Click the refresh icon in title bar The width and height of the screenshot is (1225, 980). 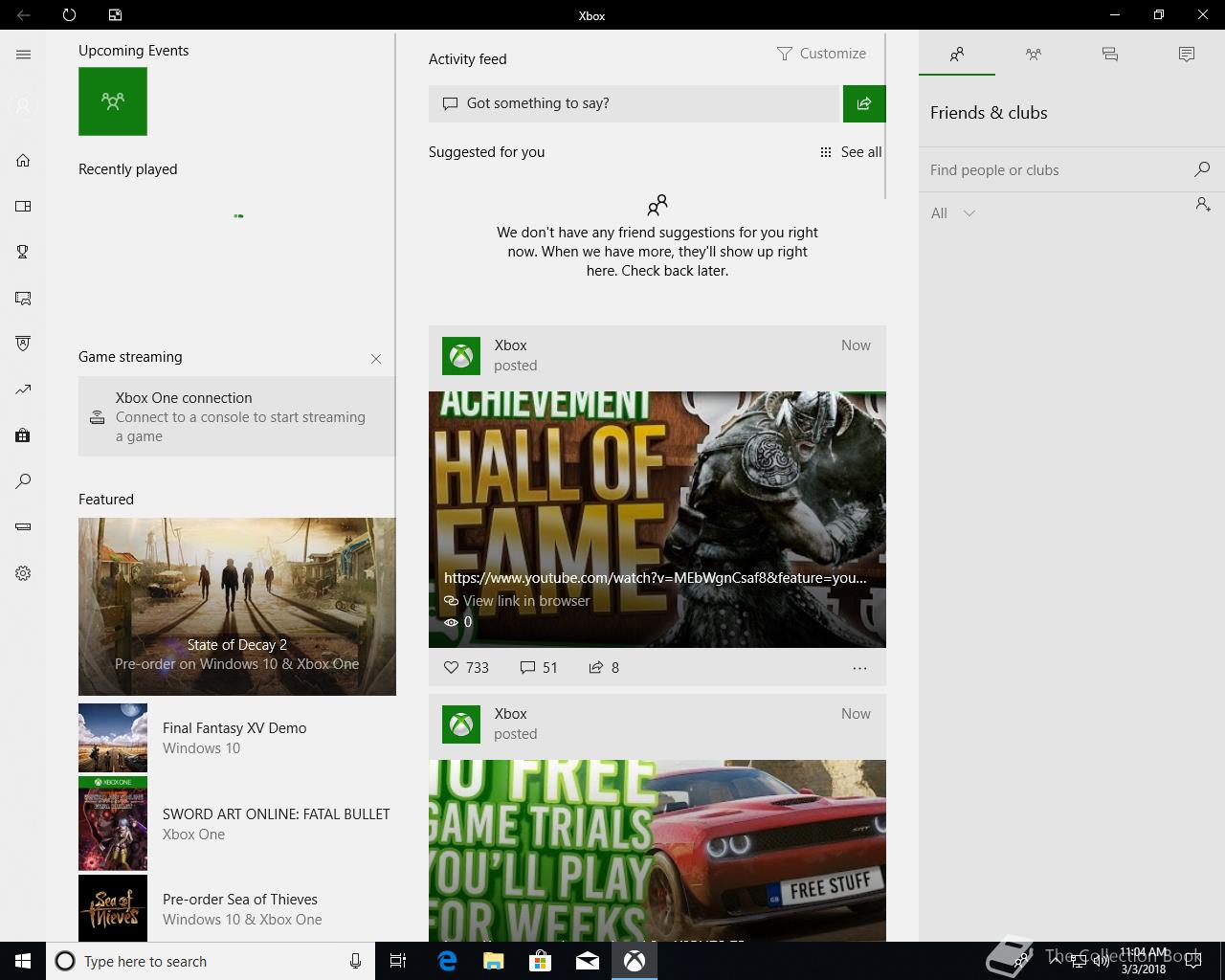pyautogui.click(x=69, y=15)
